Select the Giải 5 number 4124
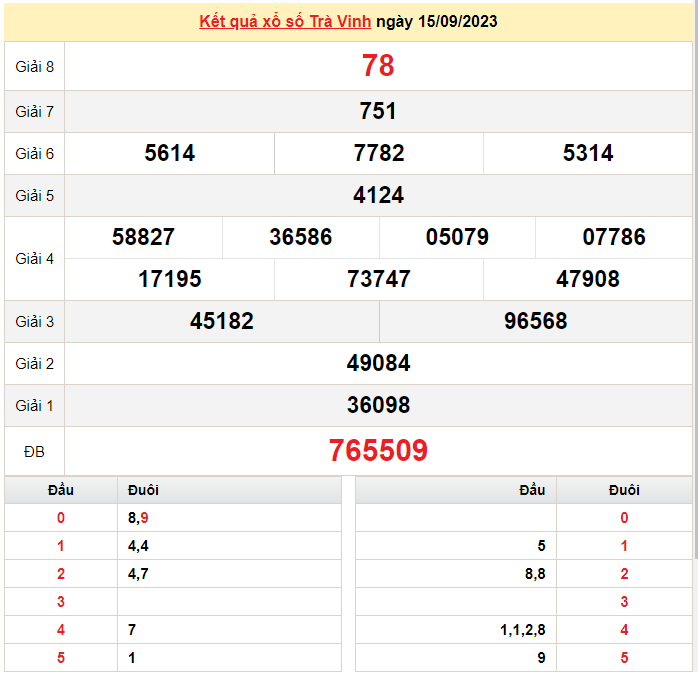Screen dimensions: 698x675 pyautogui.click(x=378, y=195)
